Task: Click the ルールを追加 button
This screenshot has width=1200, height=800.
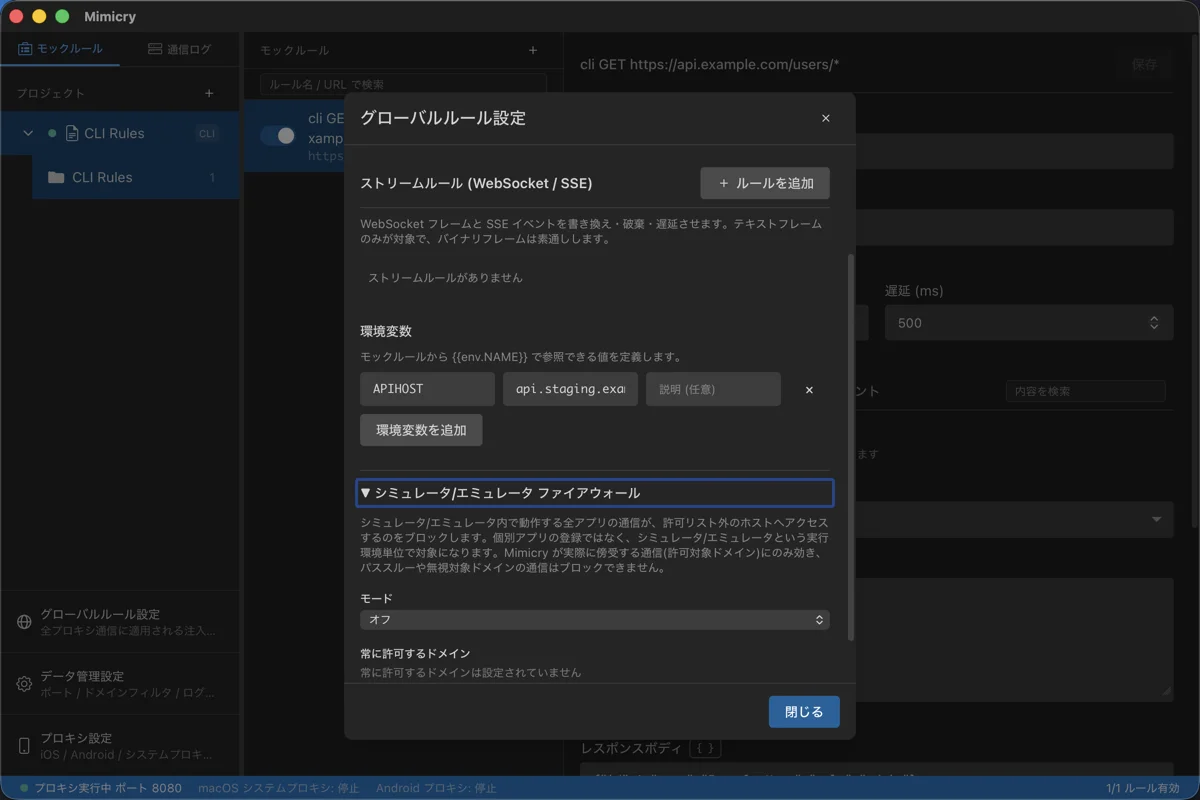Action: click(765, 183)
